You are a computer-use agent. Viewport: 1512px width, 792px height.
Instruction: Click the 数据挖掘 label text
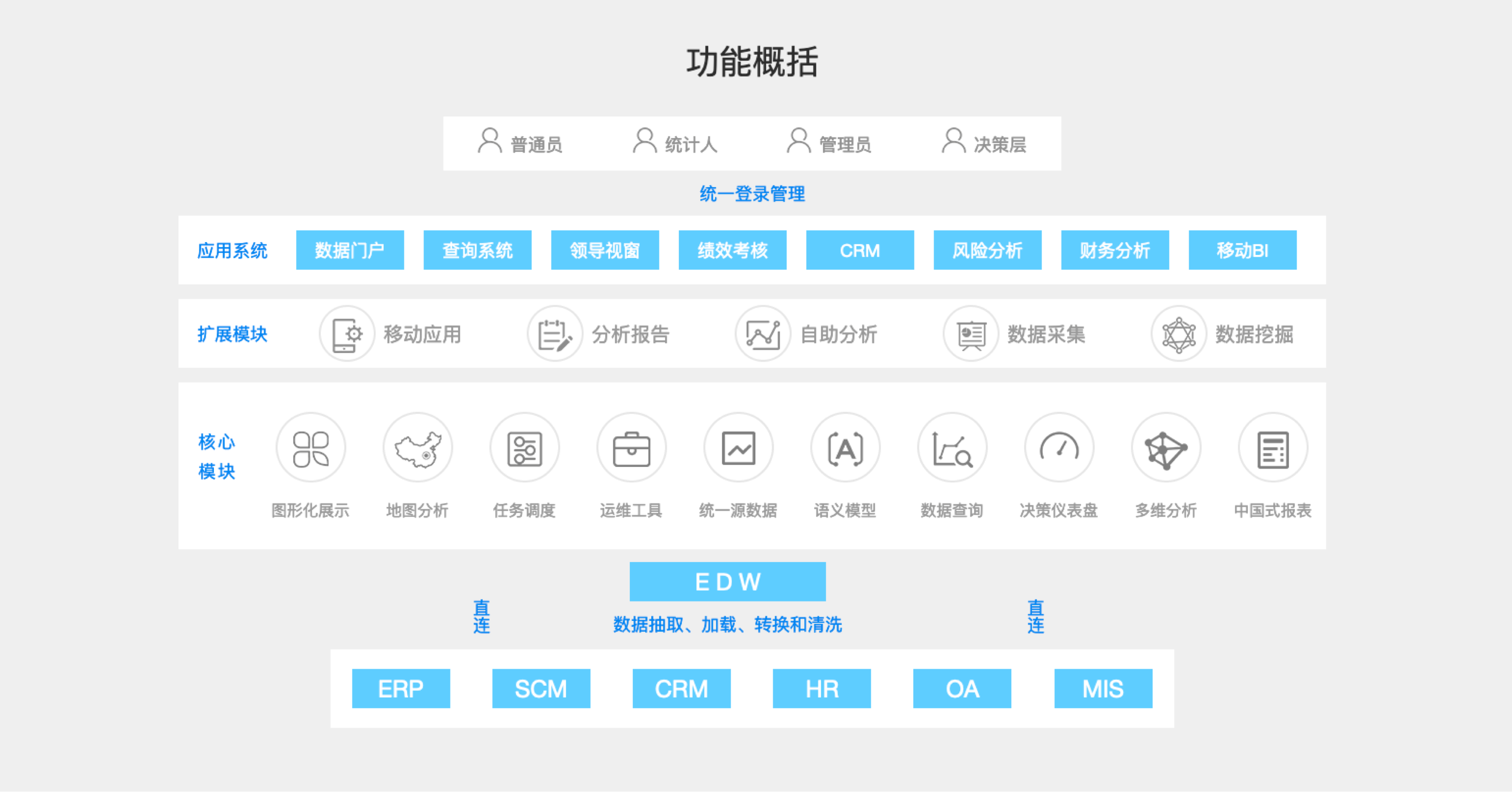pyautogui.click(x=1255, y=334)
